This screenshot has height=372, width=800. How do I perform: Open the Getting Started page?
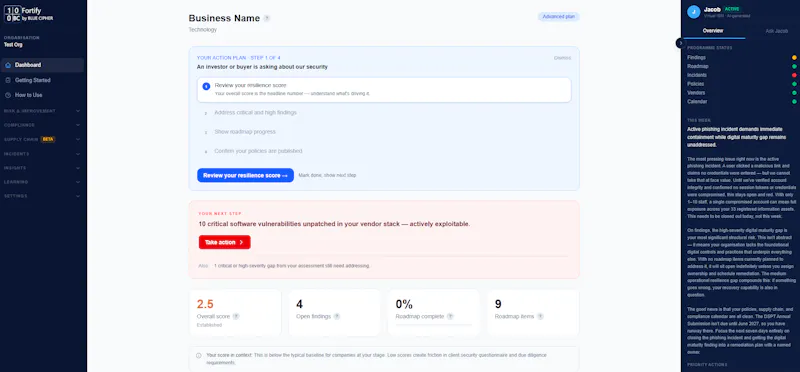pos(42,80)
